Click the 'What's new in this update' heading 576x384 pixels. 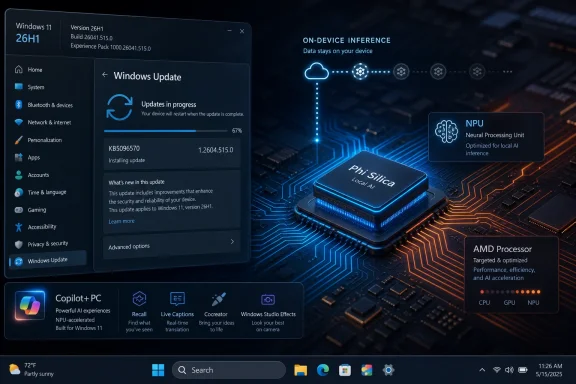click(136, 182)
